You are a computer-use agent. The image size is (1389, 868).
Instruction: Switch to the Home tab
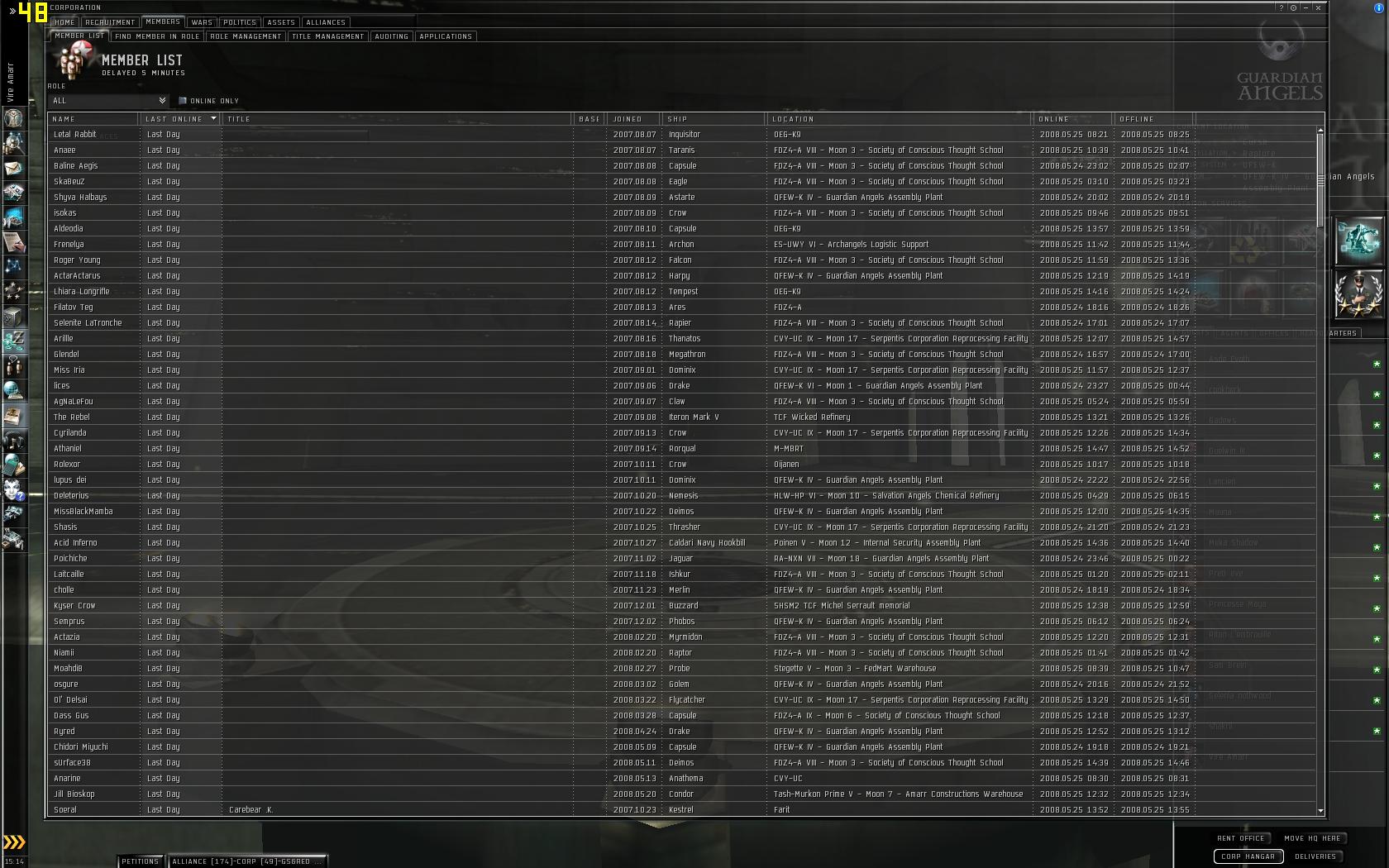(64, 22)
